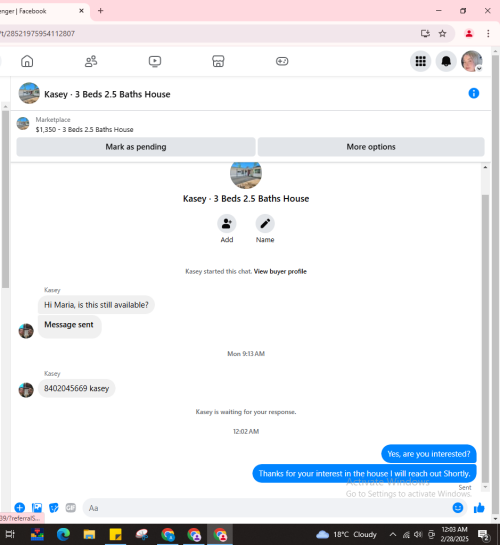
Task: Click the More options button
Action: coord(371,147)
